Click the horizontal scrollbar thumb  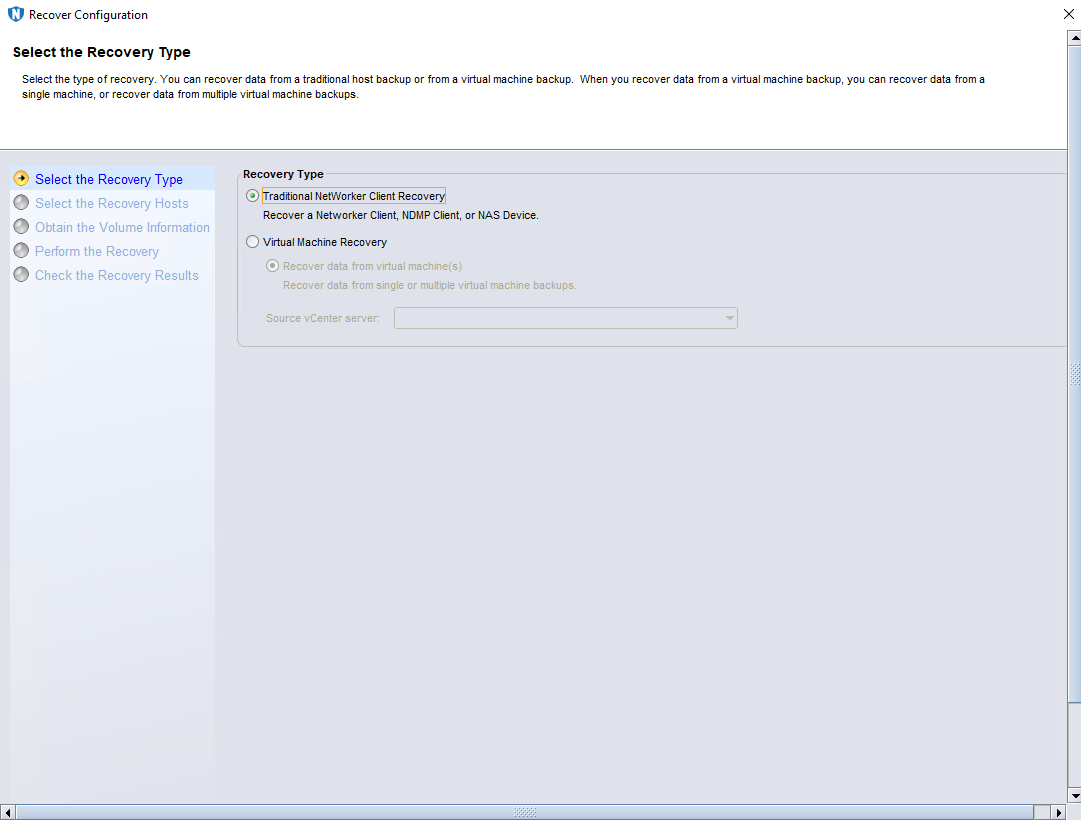525,812
